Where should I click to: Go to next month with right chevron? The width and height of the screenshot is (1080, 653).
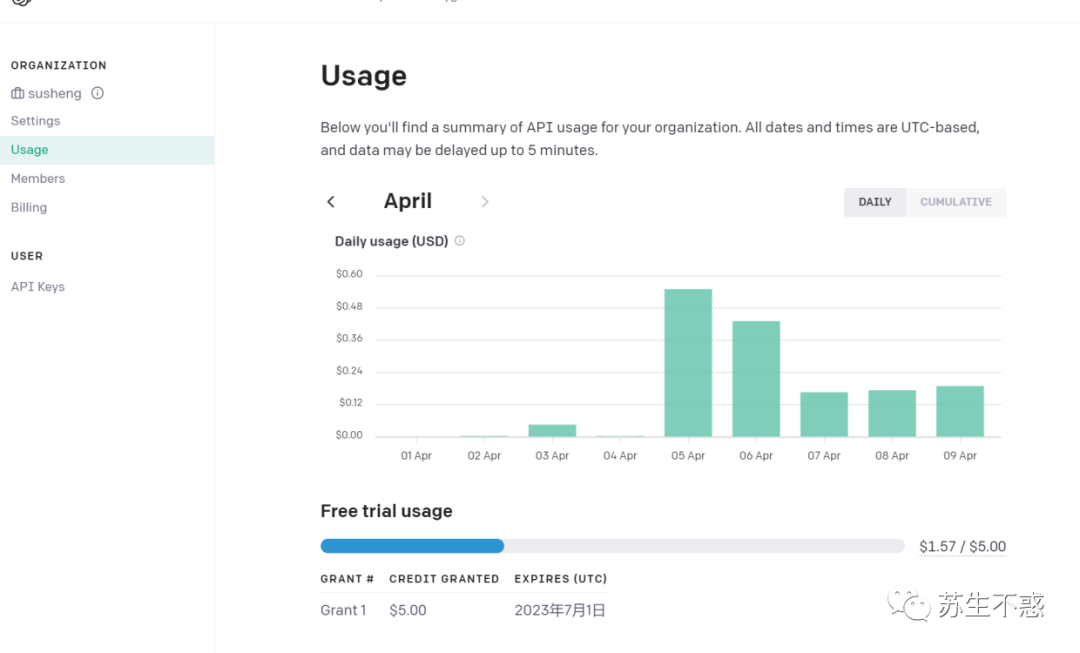(x=485, y=202)
